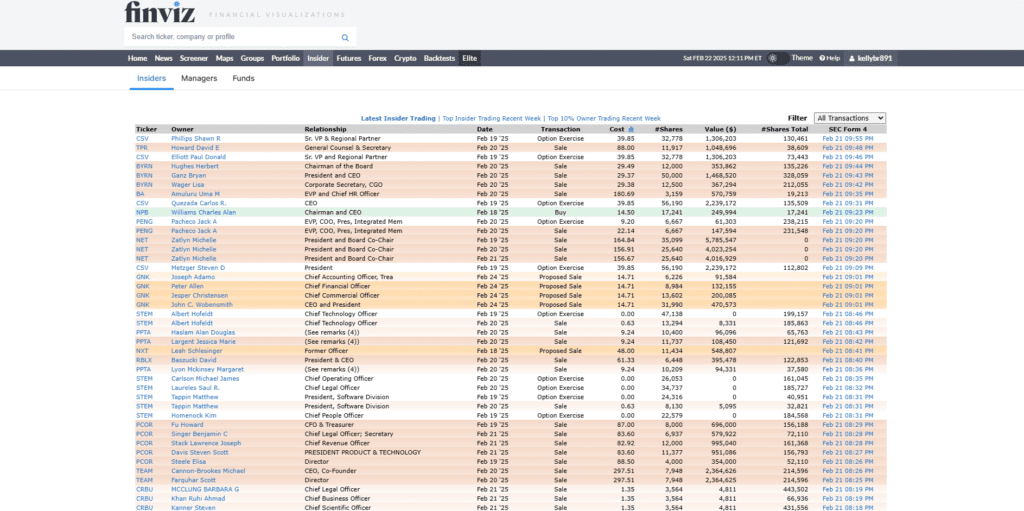Open owner Farquhar Scott
Viewport: 1024px width, 511px height.
[194, 480]
